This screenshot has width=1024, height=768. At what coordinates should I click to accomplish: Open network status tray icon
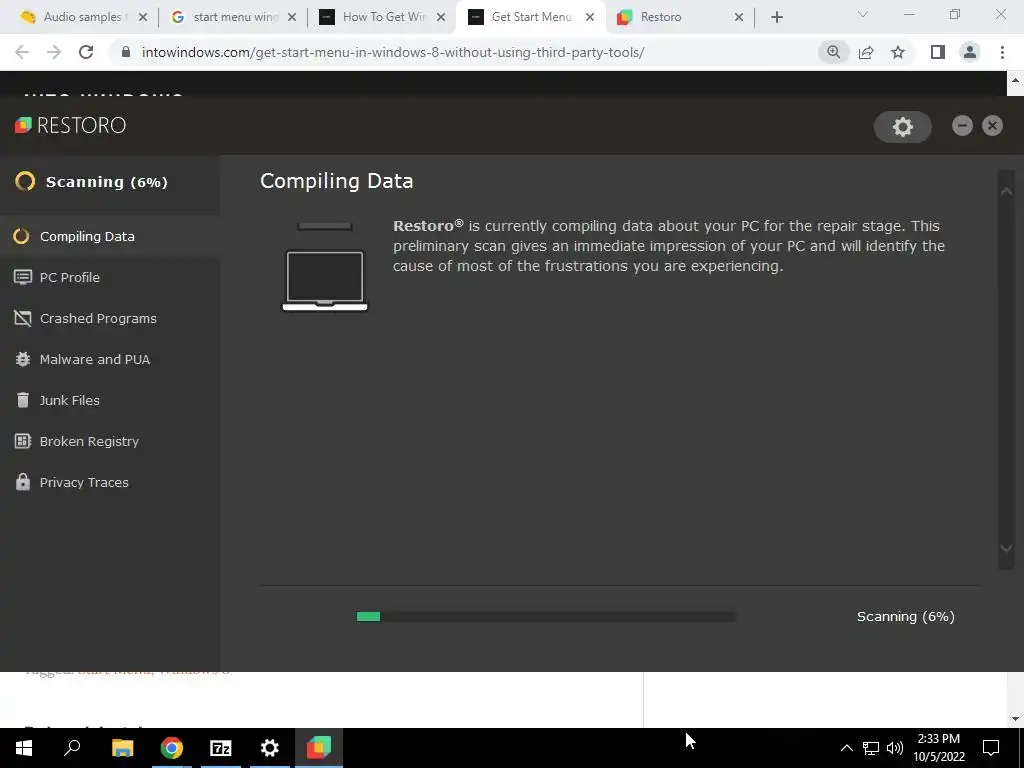tap(871, 748)
